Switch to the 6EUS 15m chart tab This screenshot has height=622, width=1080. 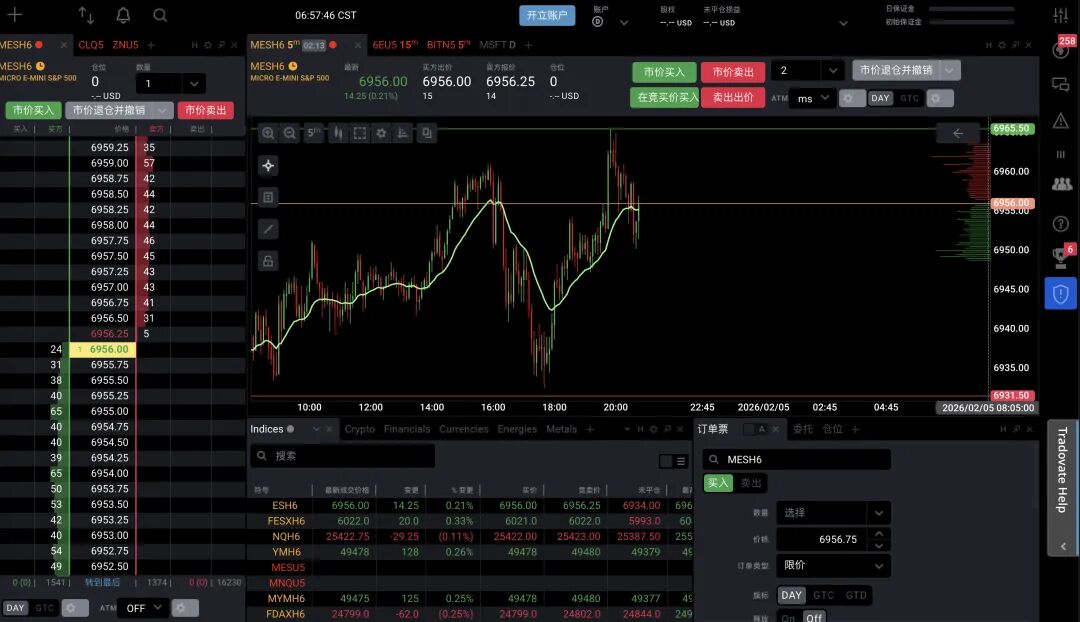click(x=395, y=45)
